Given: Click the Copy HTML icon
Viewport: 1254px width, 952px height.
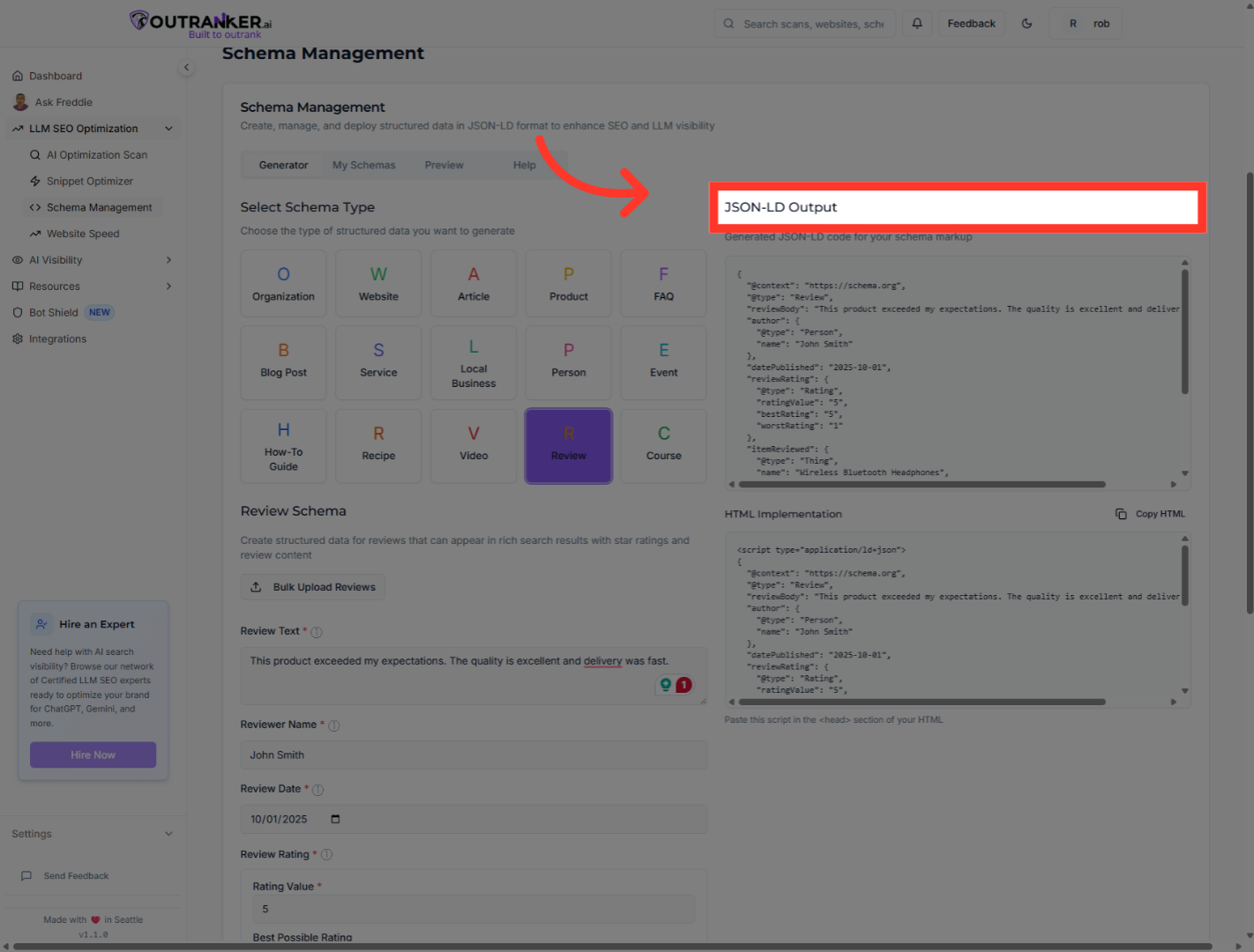Looking at the screenshot, I should click(x=1121, y=514).
